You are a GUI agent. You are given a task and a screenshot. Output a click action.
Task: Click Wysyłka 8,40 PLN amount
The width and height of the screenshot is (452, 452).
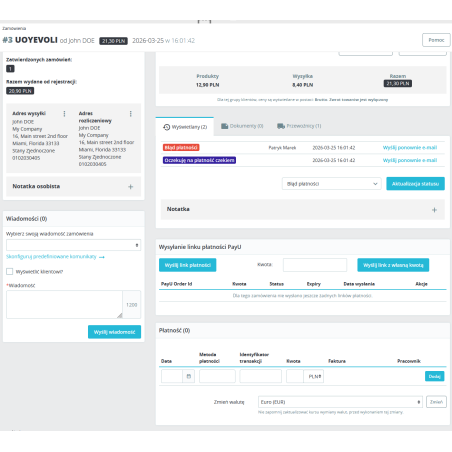tap(303, 85)
